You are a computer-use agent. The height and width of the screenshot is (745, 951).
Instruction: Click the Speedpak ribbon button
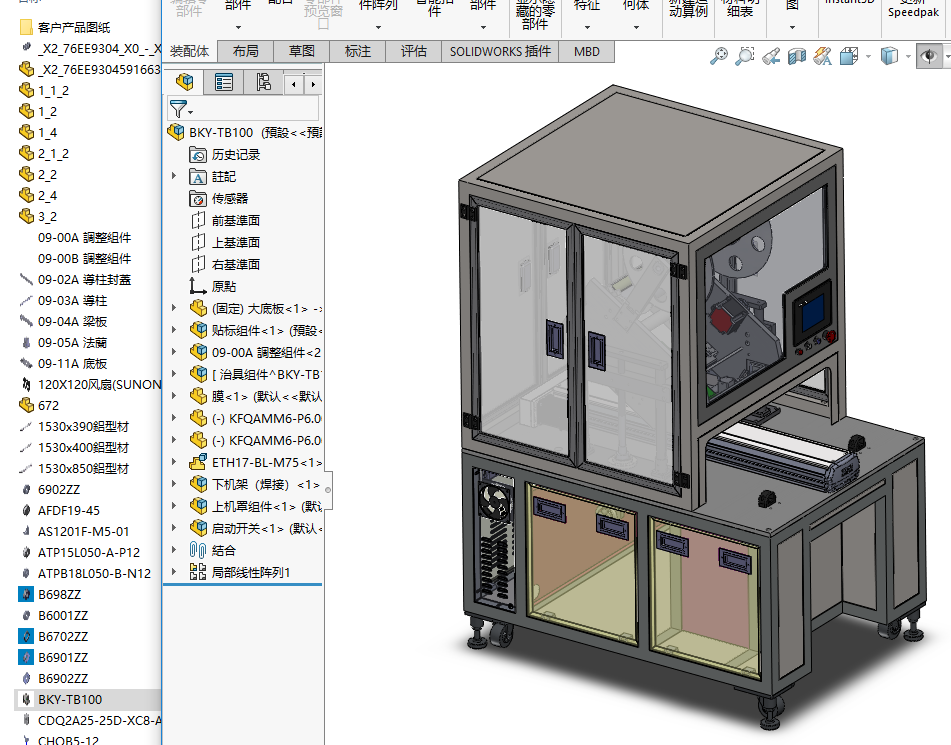point(913,11)
